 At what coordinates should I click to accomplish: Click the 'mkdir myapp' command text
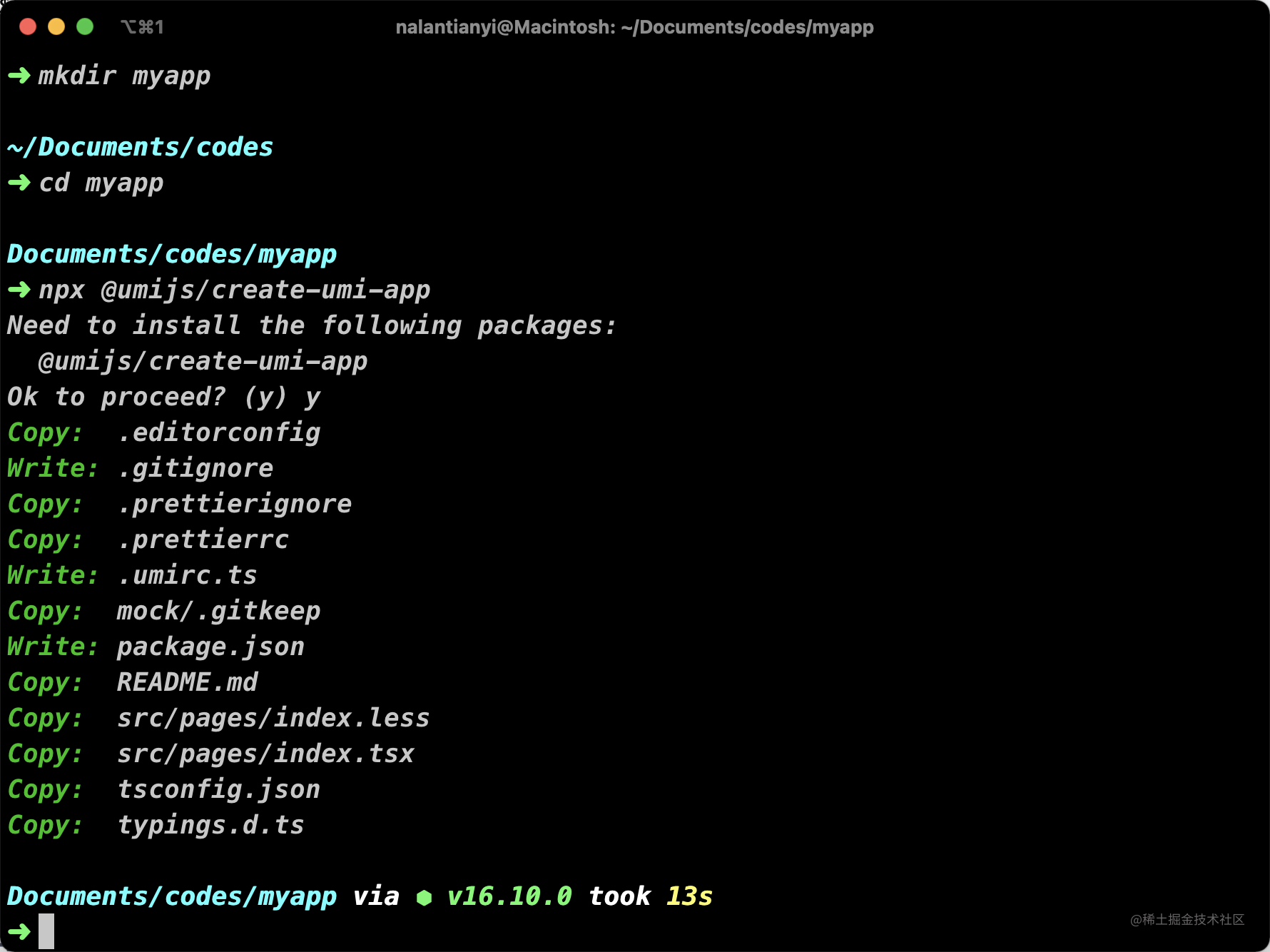tap(124, 76)
